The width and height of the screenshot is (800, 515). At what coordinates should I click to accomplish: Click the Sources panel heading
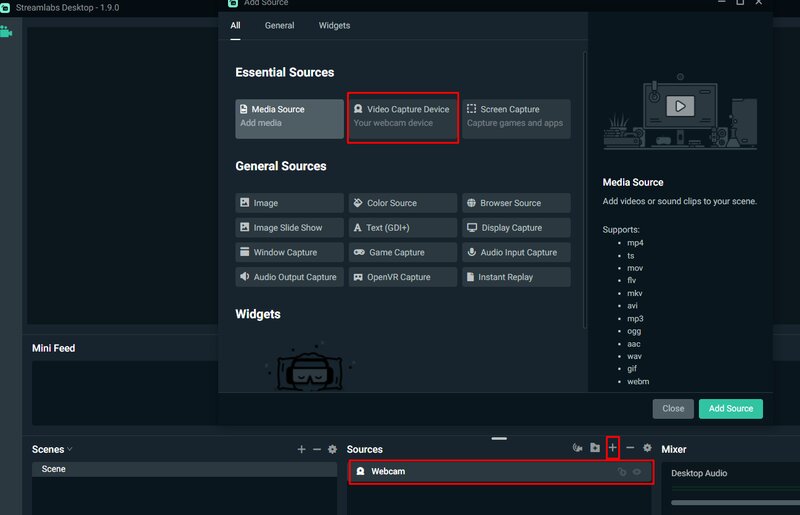point(364,449)
